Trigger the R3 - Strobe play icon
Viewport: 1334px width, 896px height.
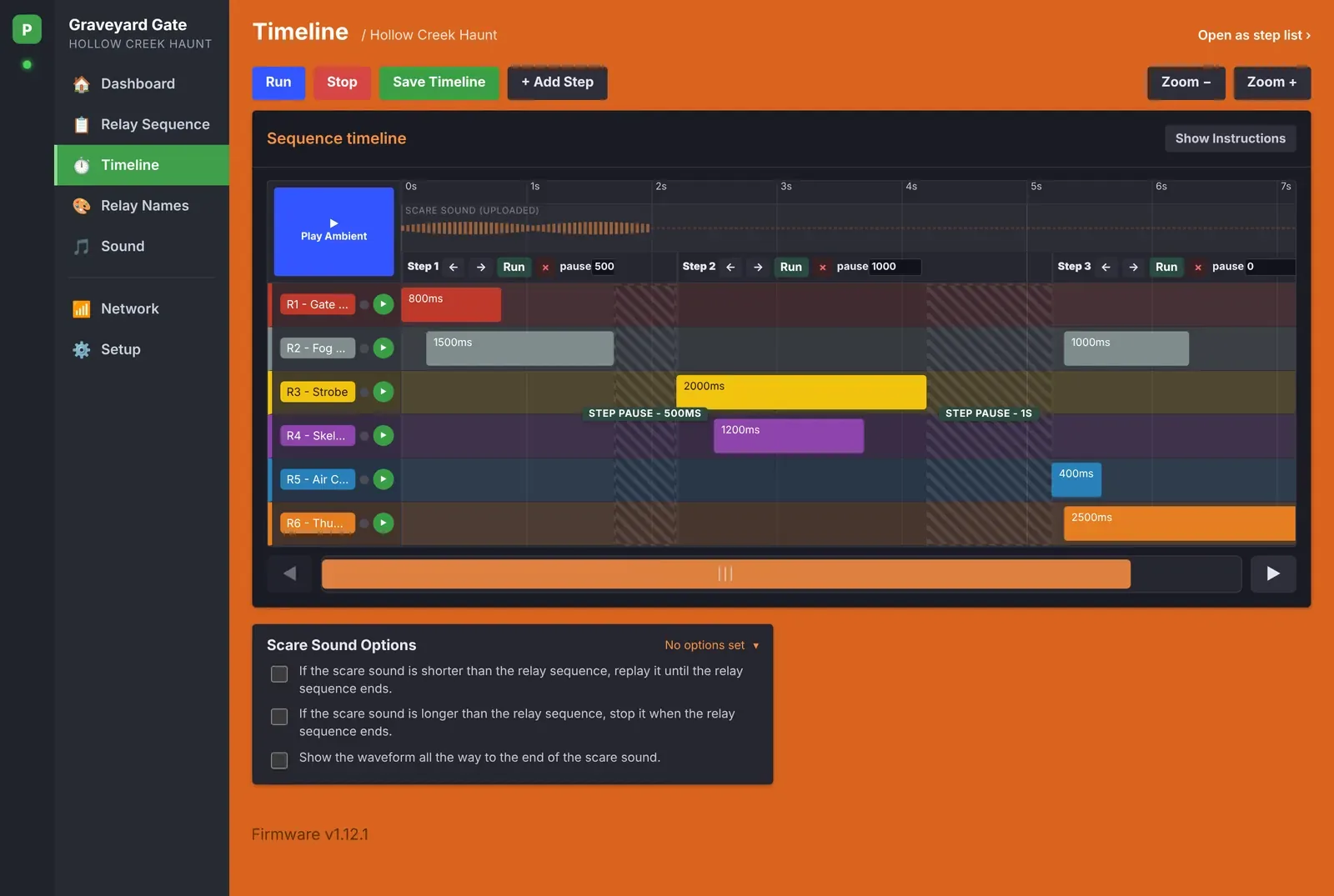tap(383, 392)
